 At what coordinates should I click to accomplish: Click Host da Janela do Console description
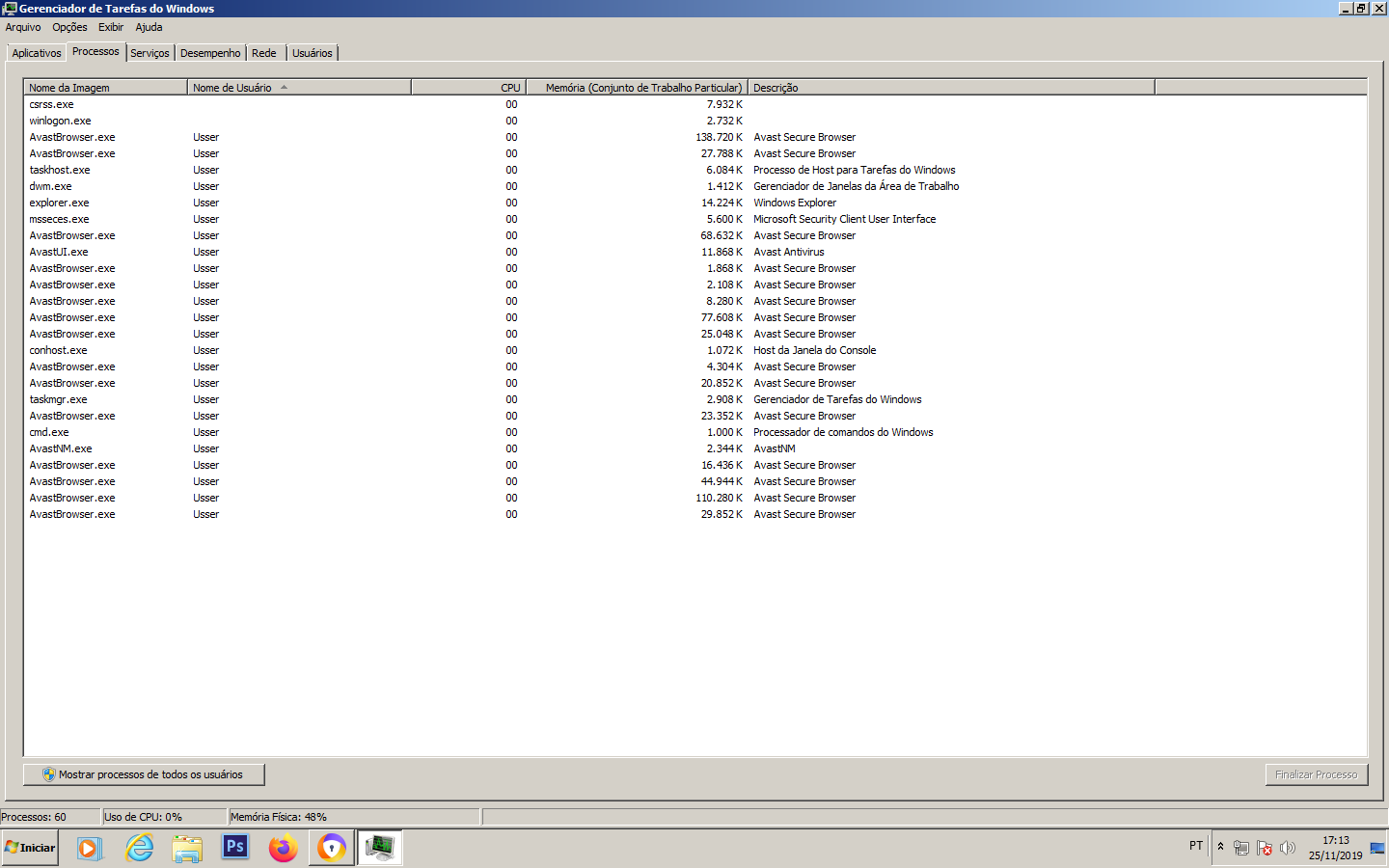[x=815, y=350]
